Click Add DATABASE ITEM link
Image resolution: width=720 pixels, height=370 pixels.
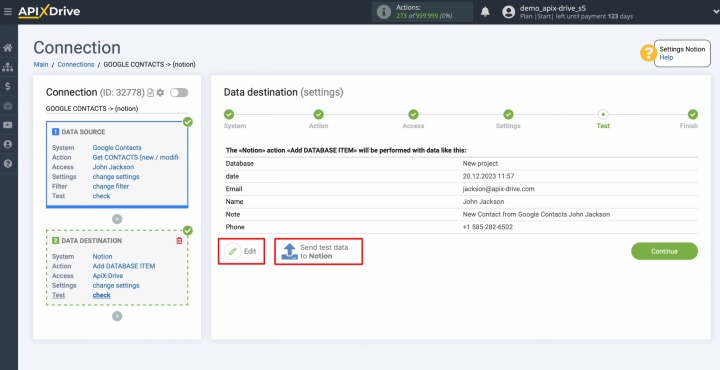124,266
